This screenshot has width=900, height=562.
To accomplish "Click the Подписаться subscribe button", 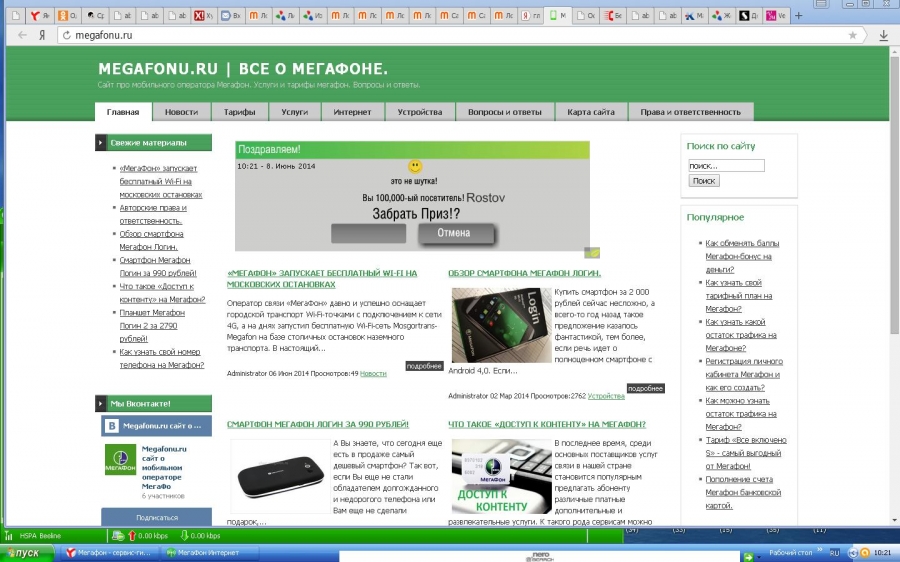I will point(157,517).
